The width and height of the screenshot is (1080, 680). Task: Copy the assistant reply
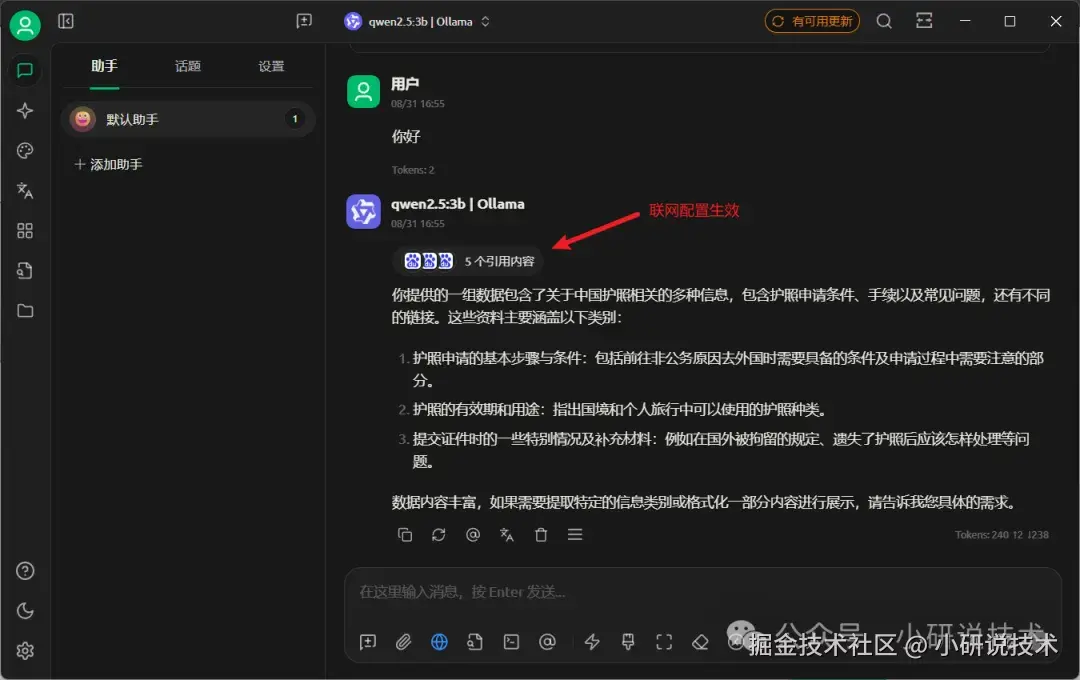tap(405, 535)
